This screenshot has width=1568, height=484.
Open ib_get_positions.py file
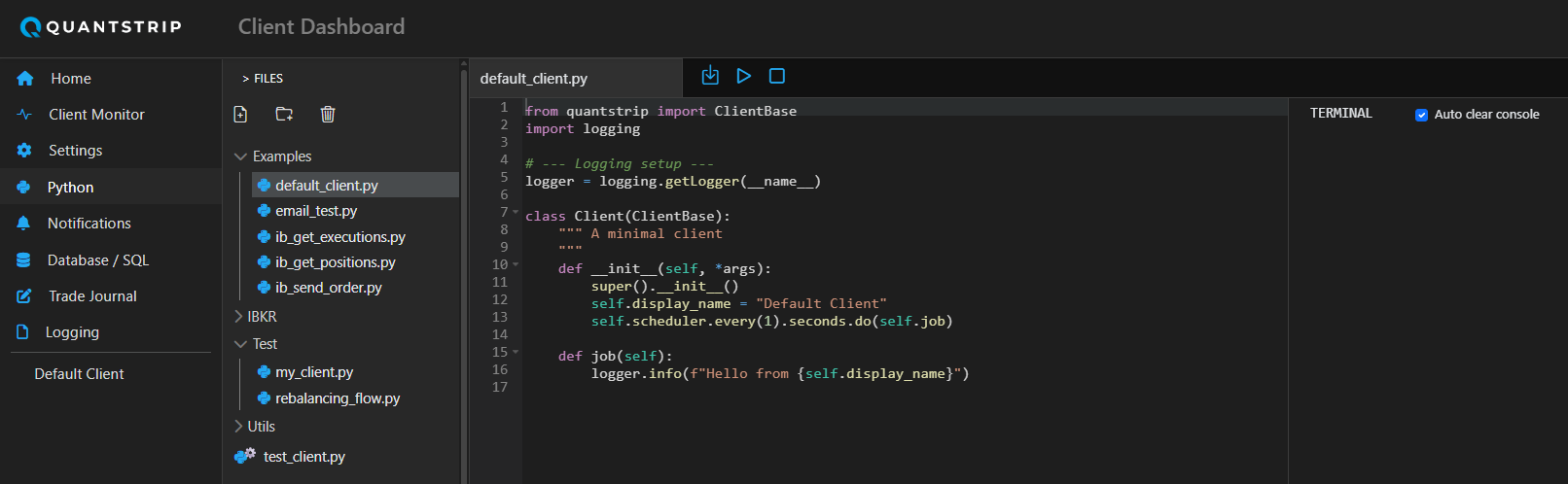(336, 262)
